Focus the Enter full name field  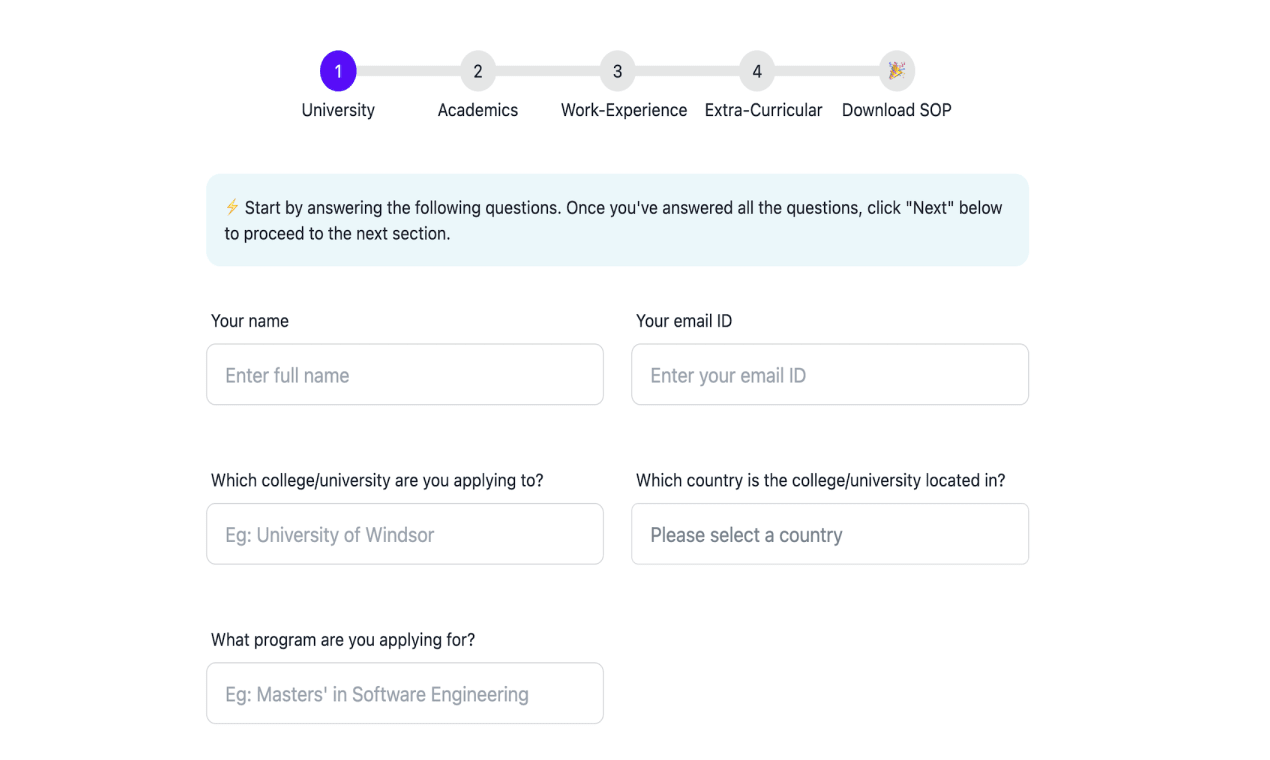pyautogui.click(x=405, y=375)
